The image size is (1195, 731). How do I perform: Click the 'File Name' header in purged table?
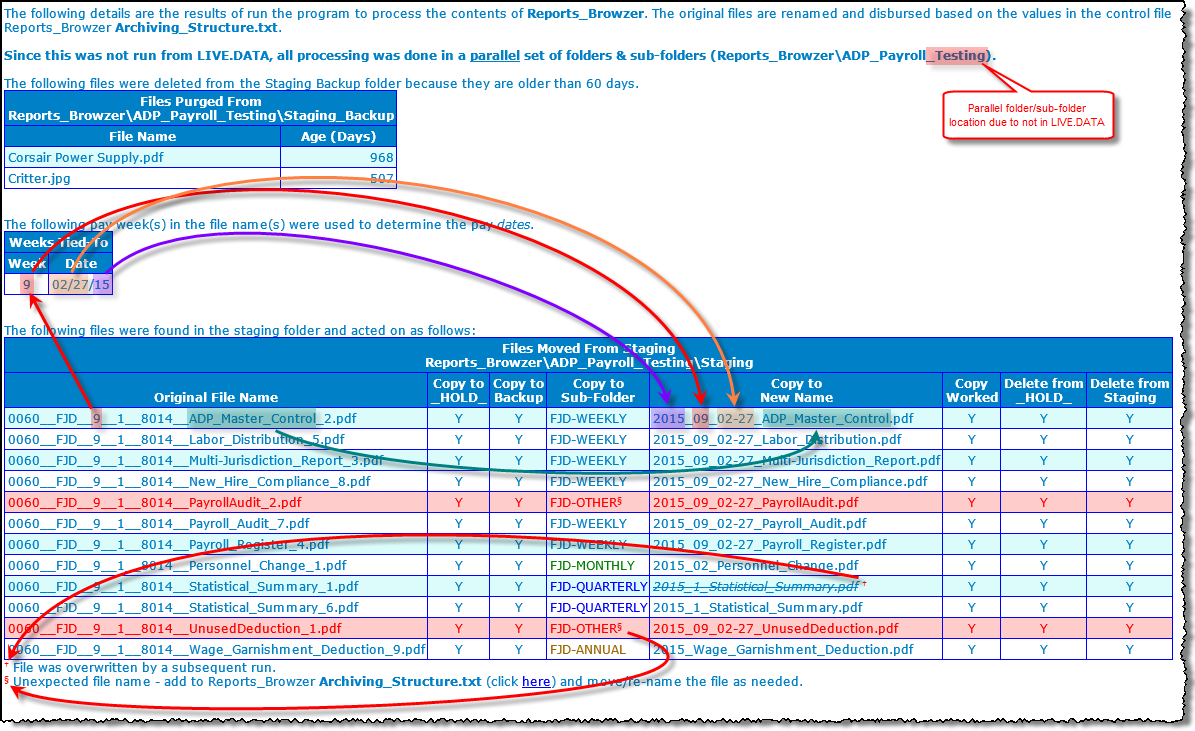(x=142, y=137)
